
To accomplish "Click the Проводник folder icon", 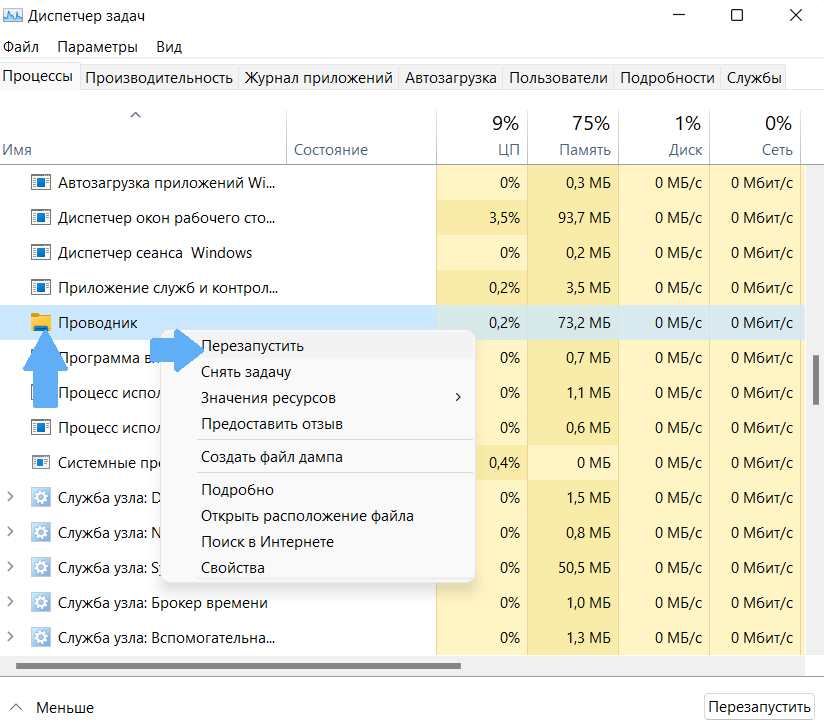I will pyautogui.click(x=41, y=322).
